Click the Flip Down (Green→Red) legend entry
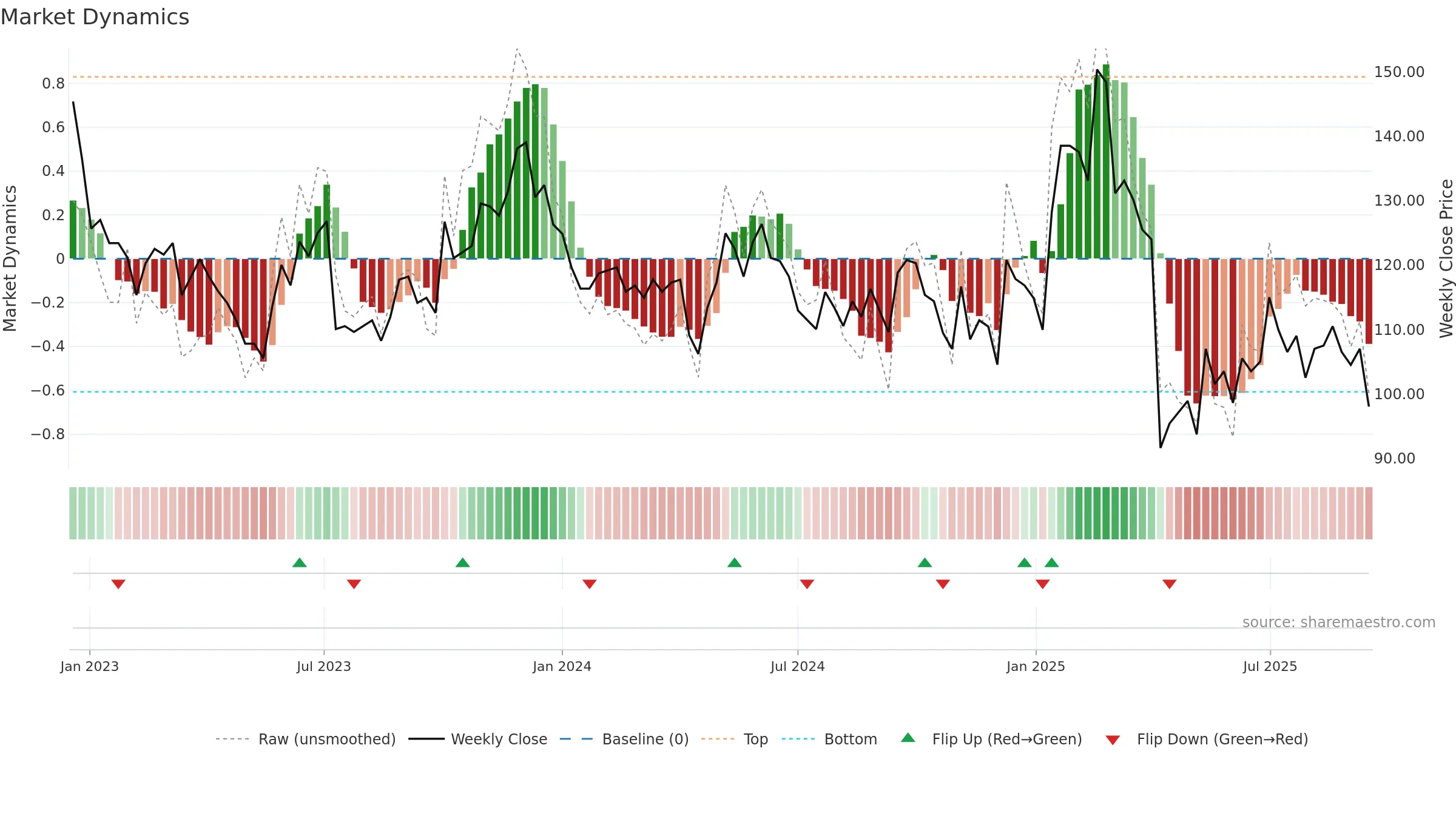1456x819 pixels. pos(1207,739)
